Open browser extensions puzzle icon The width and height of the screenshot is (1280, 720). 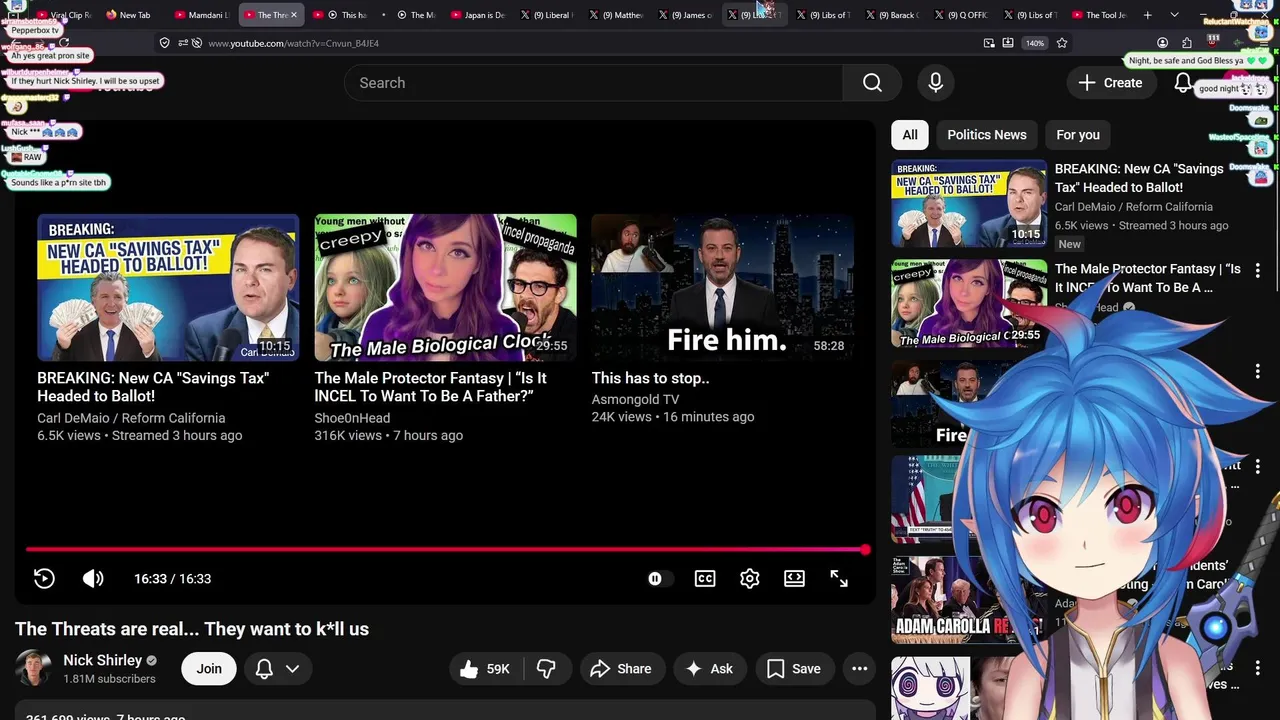1187,43
